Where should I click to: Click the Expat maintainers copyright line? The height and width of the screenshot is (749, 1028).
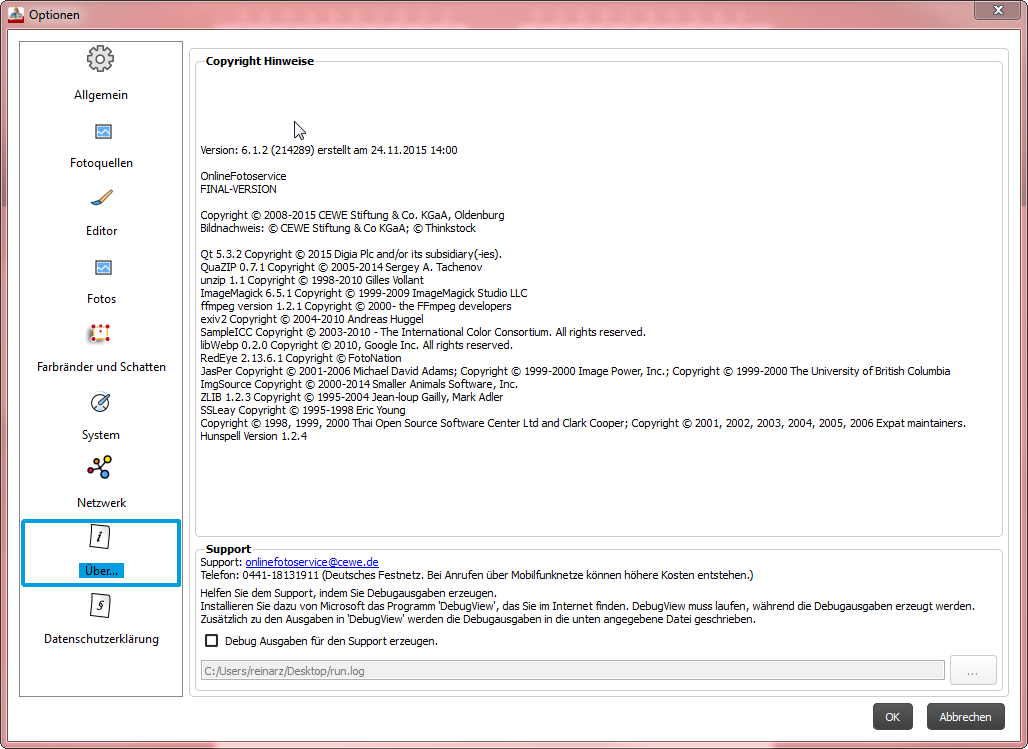pyautogui.click(x=583, y=423)
